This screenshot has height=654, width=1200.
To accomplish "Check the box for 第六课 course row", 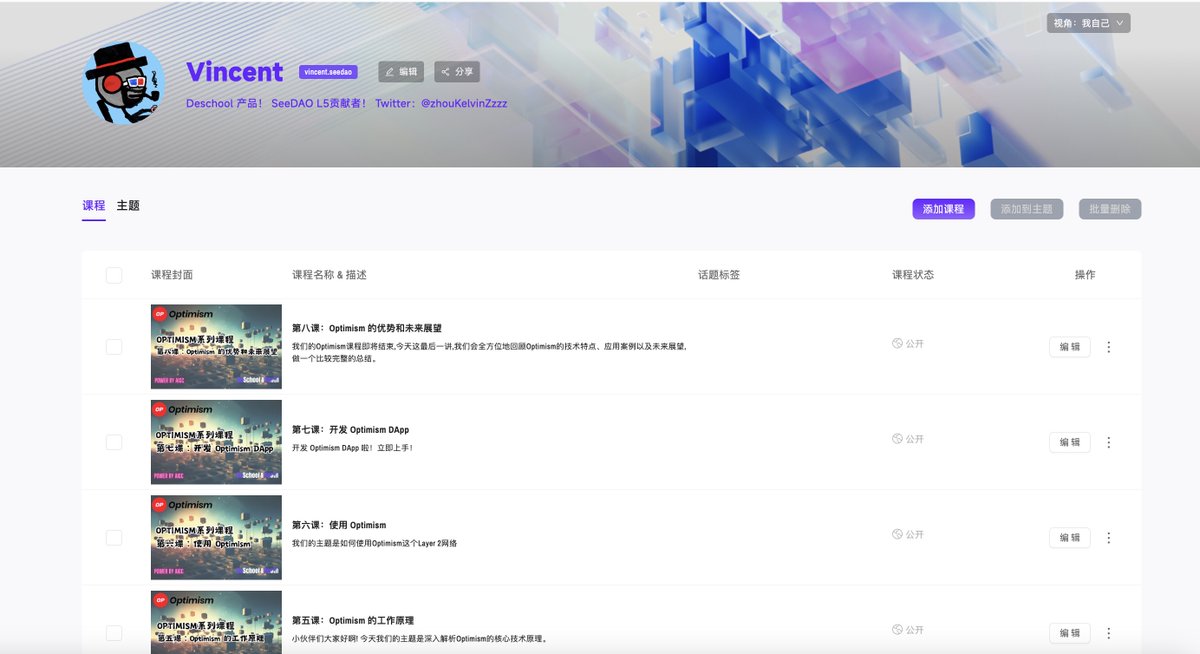I will coord(114,538).
